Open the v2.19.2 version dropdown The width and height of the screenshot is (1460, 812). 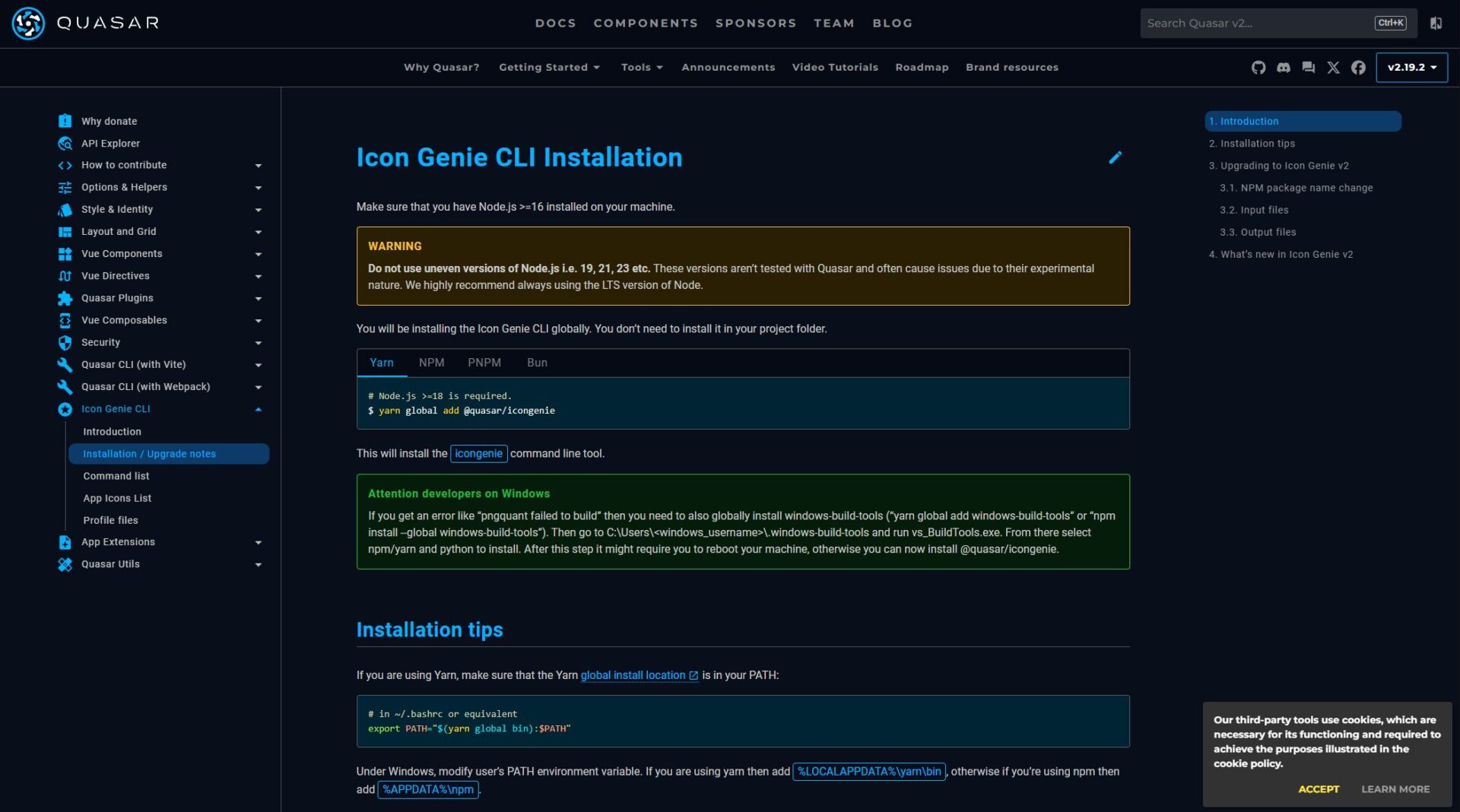coord(1411,68)
